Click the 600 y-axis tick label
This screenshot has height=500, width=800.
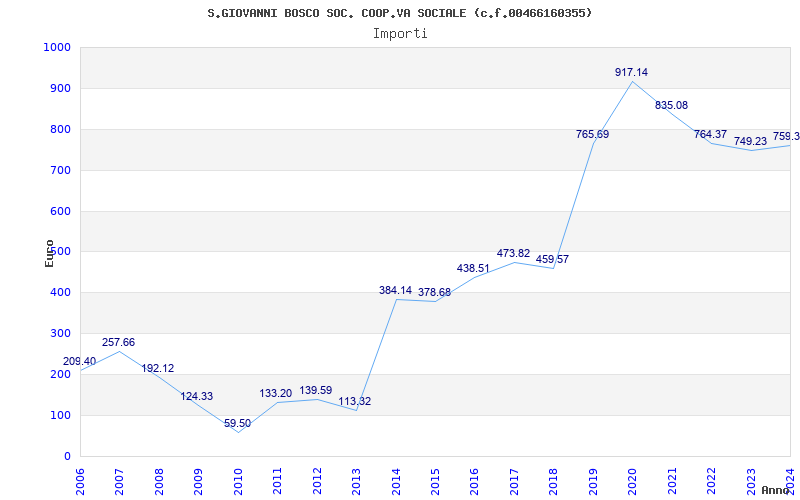click(60, 211)
